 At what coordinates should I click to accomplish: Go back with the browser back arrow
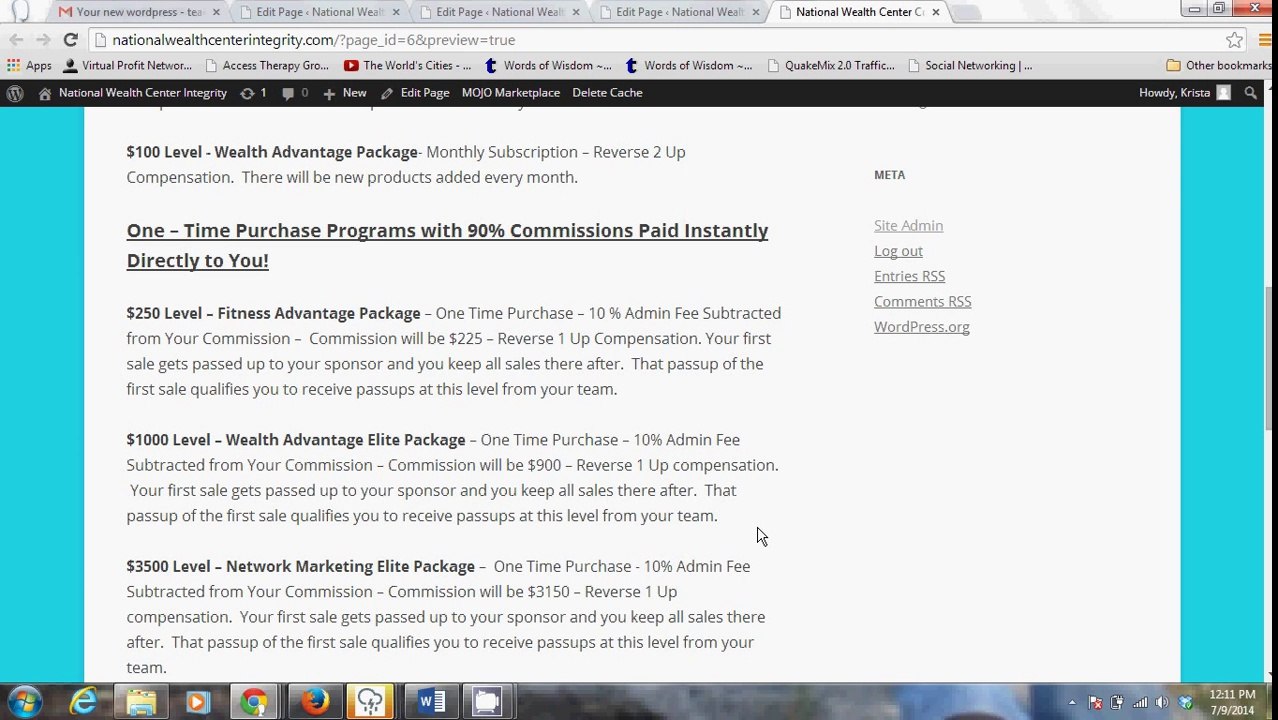[16, 40]
